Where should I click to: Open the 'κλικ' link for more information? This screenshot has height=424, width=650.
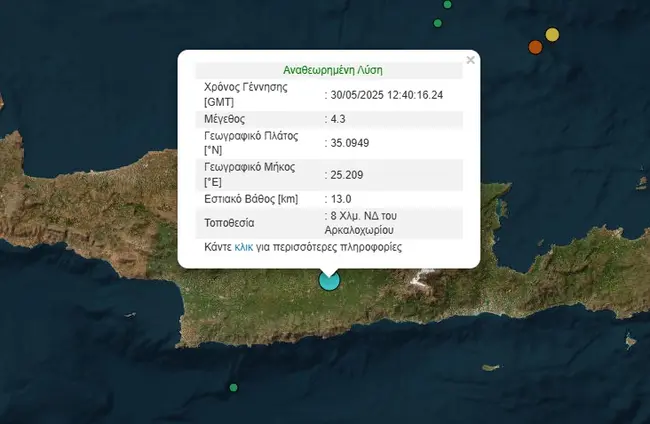(243, 247)
